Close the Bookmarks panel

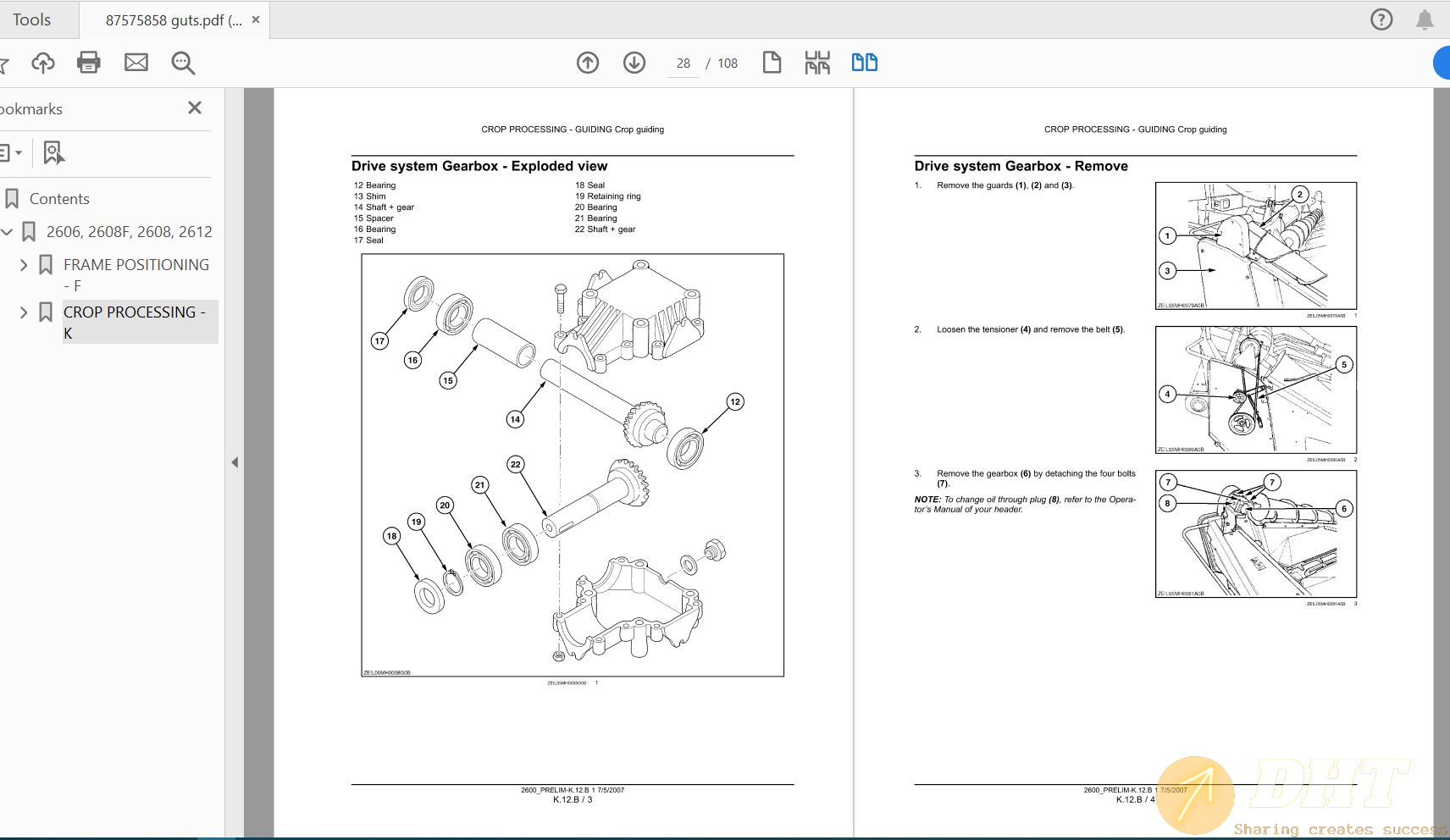(x=194, y=108)
